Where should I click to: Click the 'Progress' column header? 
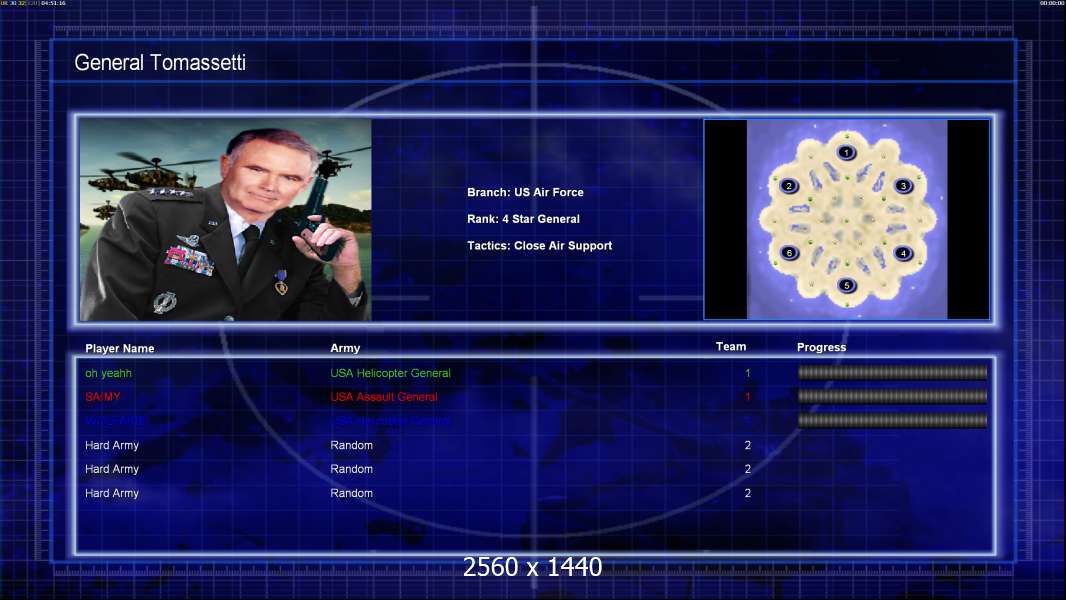tap(821, 347)
